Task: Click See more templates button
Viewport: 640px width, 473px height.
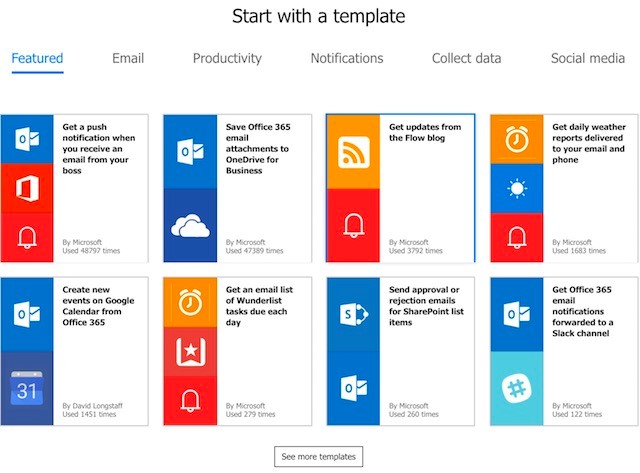Action: coord(318,457)
